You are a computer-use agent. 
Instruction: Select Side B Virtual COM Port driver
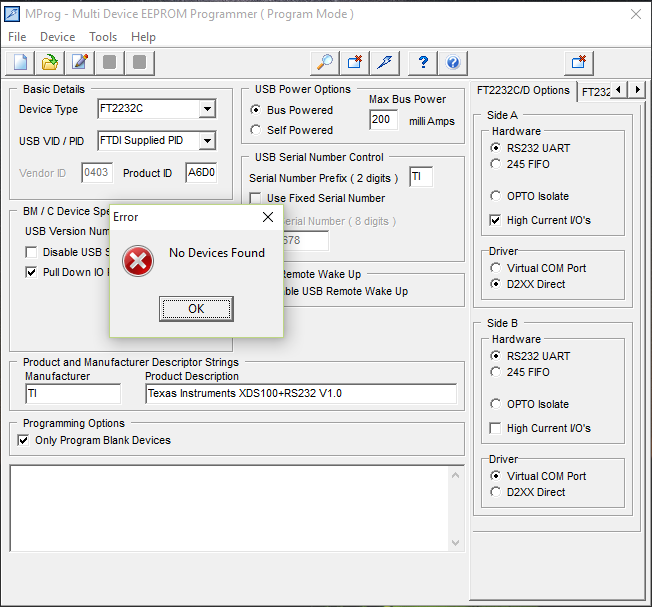[495, 476]
